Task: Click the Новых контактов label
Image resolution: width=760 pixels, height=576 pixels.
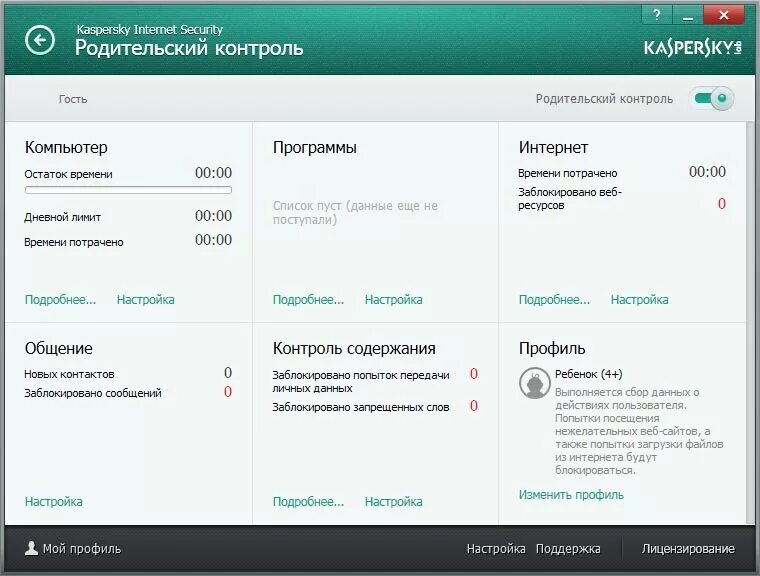Action: pyautogui.click(x=69, y=374)
